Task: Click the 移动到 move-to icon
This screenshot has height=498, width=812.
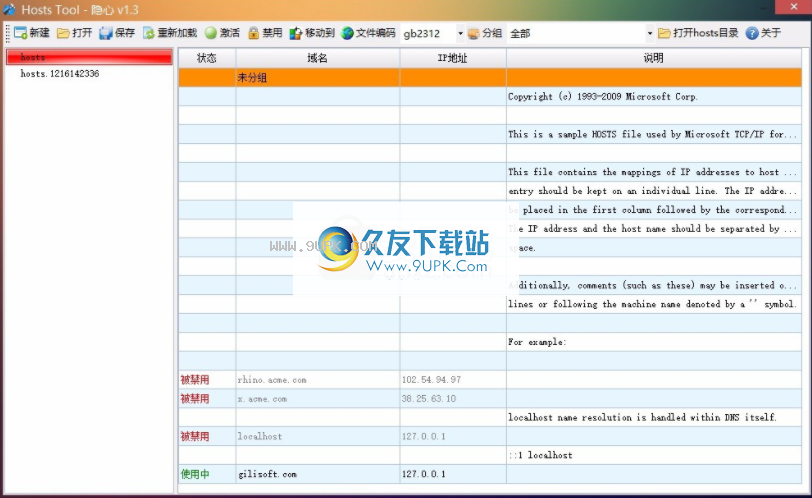Action: click(296, 33)
